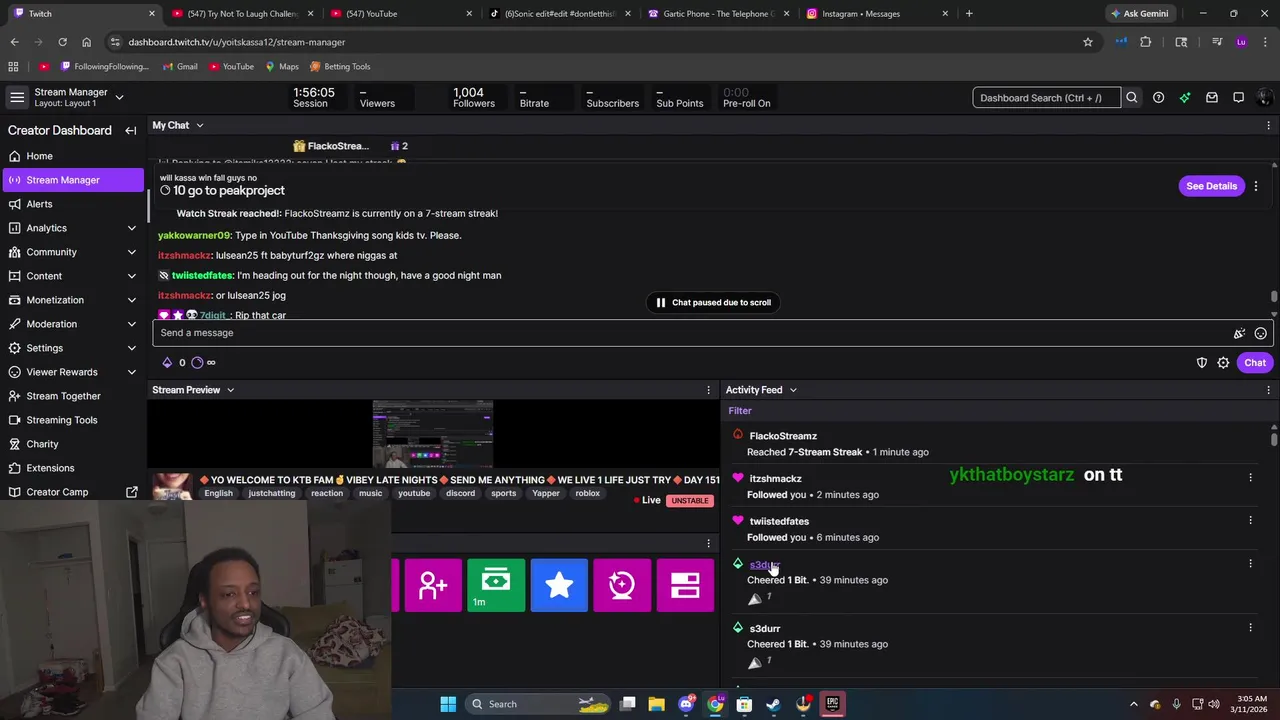Click the green sparkle icon in dashboard header
Image resolution: width=1280 pixels, height=720 pixels.
[1185, 98]
